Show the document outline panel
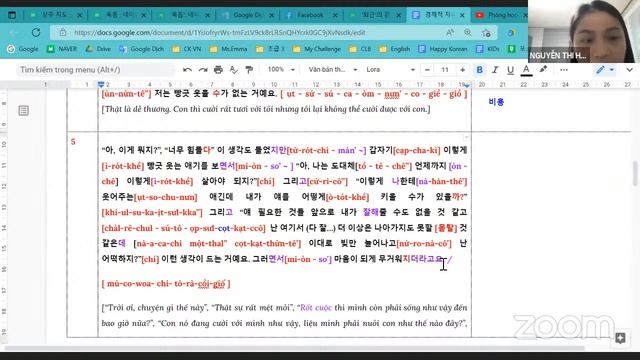This screenshot has width=640, height=360. pos(24,110)
